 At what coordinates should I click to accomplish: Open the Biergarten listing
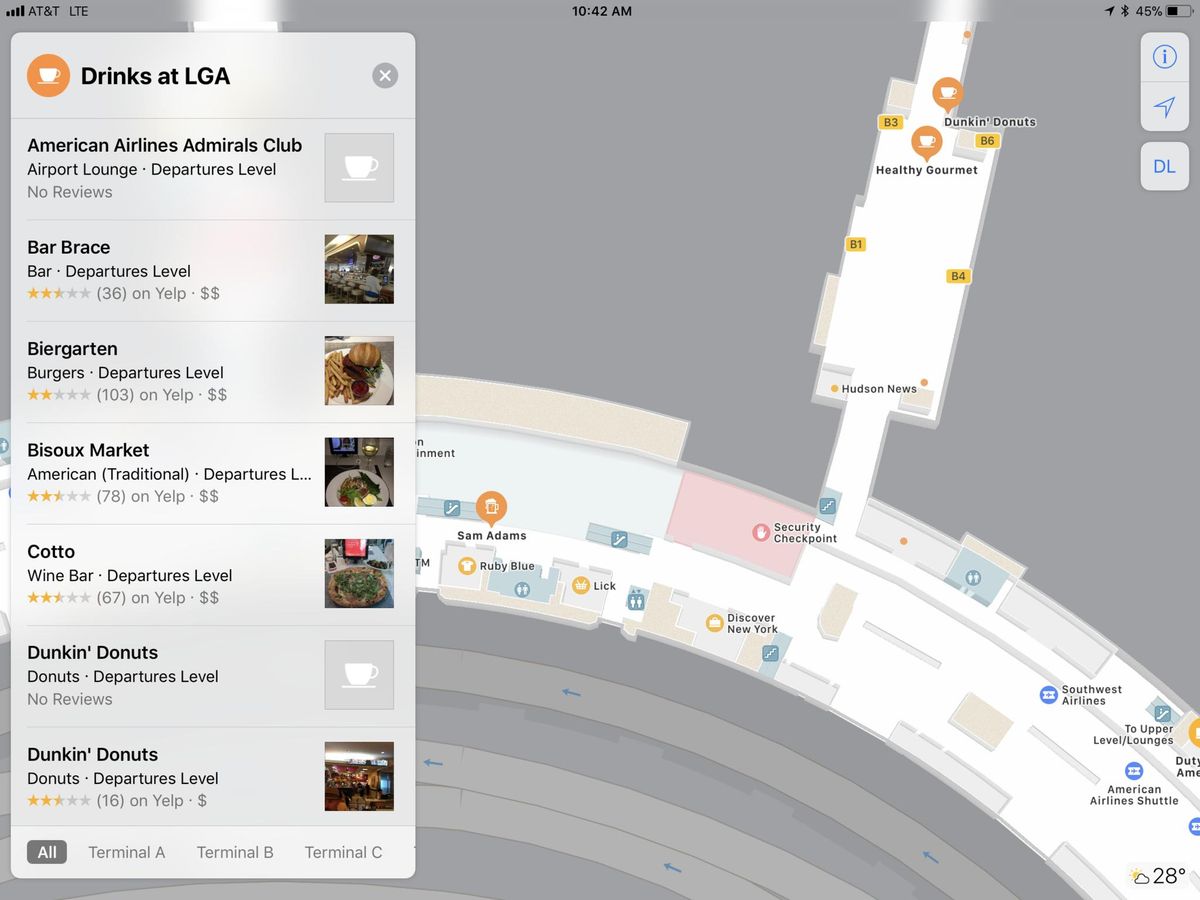click(213, 372)
